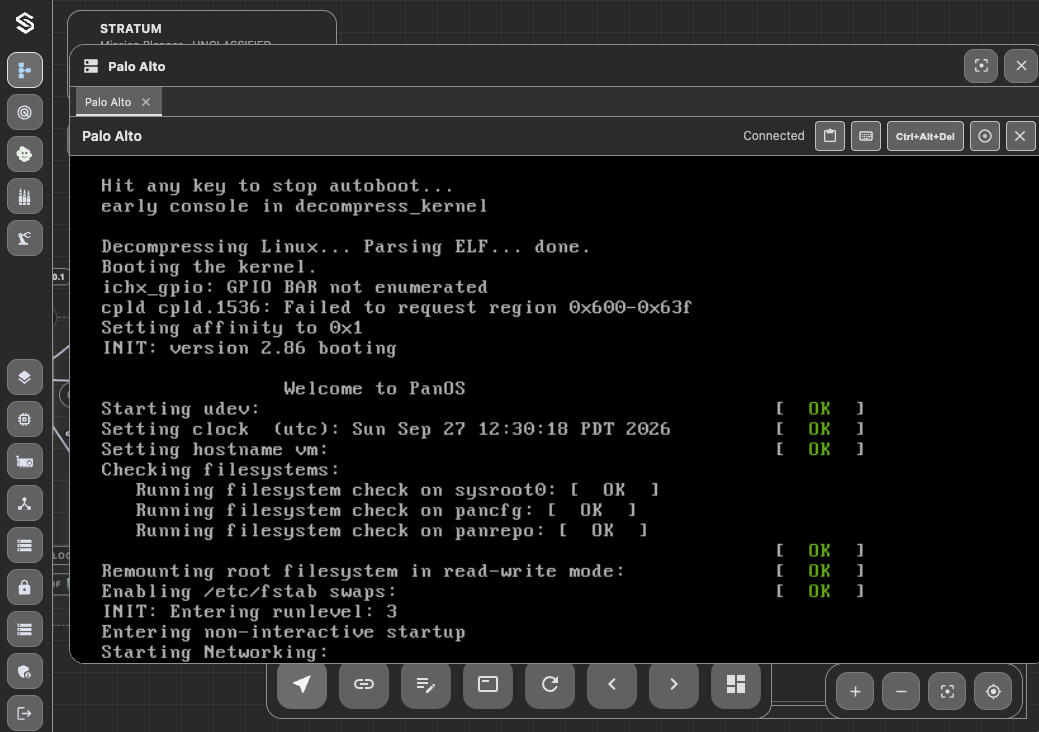This screenshot has height=732, width=1039.
Task: Click the record circle icon in console bar
Action: [x=985, y=136]
